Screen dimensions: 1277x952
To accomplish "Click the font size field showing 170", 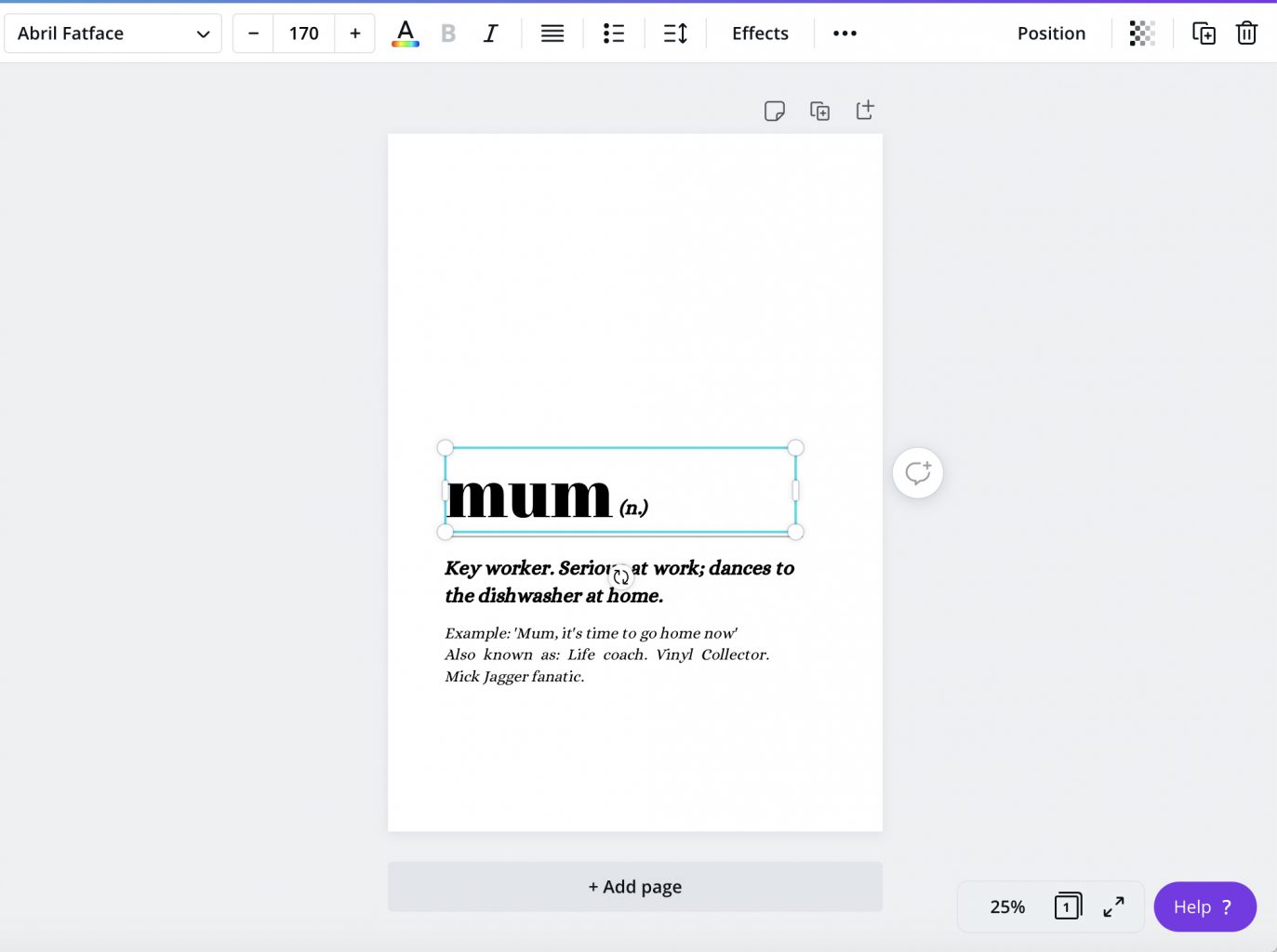I will pos(303,33).
